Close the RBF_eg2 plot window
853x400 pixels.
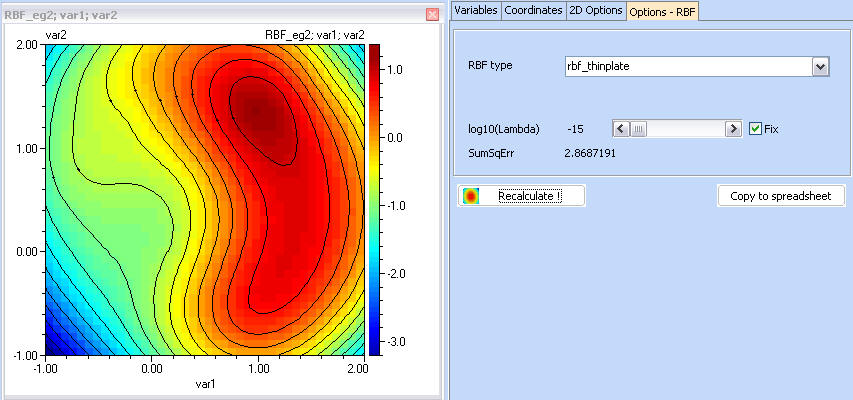coord(432,14)
